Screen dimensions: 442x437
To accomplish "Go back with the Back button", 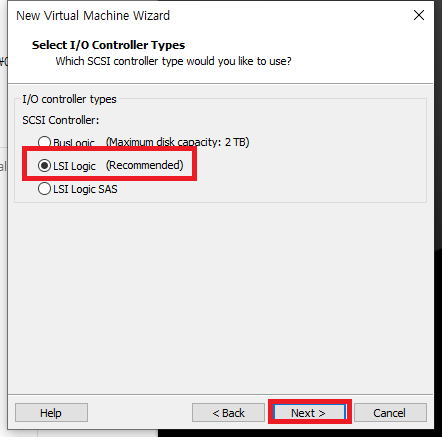I will [228, 413].
